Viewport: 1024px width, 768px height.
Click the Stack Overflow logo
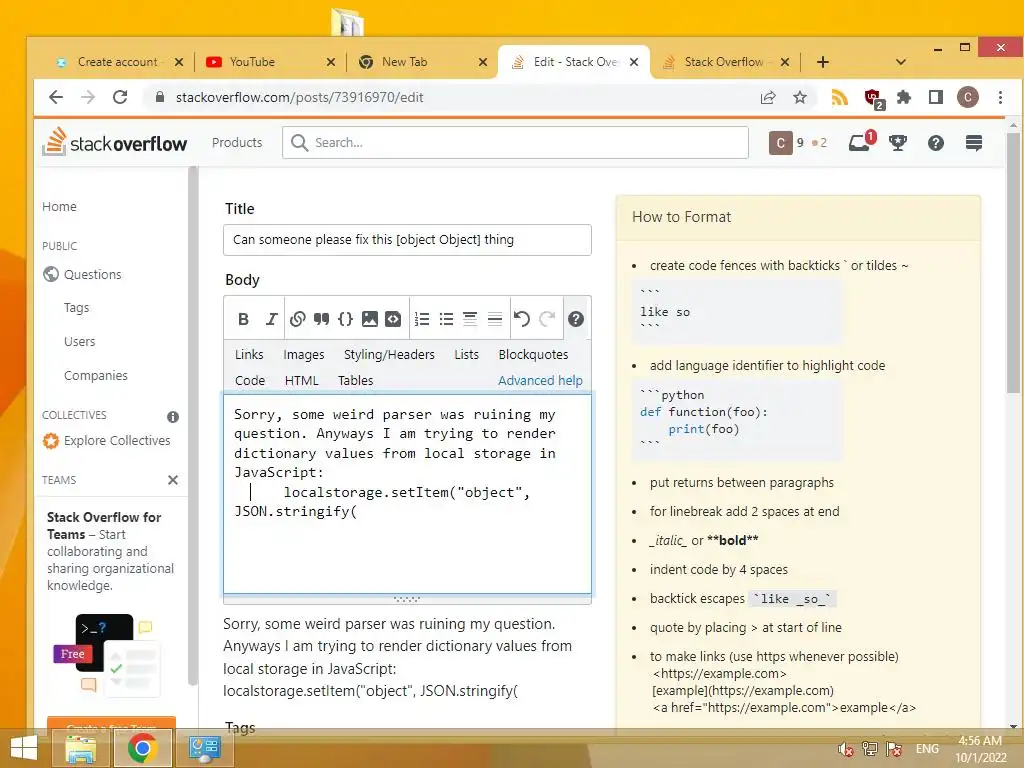click(x=115, y=142)
